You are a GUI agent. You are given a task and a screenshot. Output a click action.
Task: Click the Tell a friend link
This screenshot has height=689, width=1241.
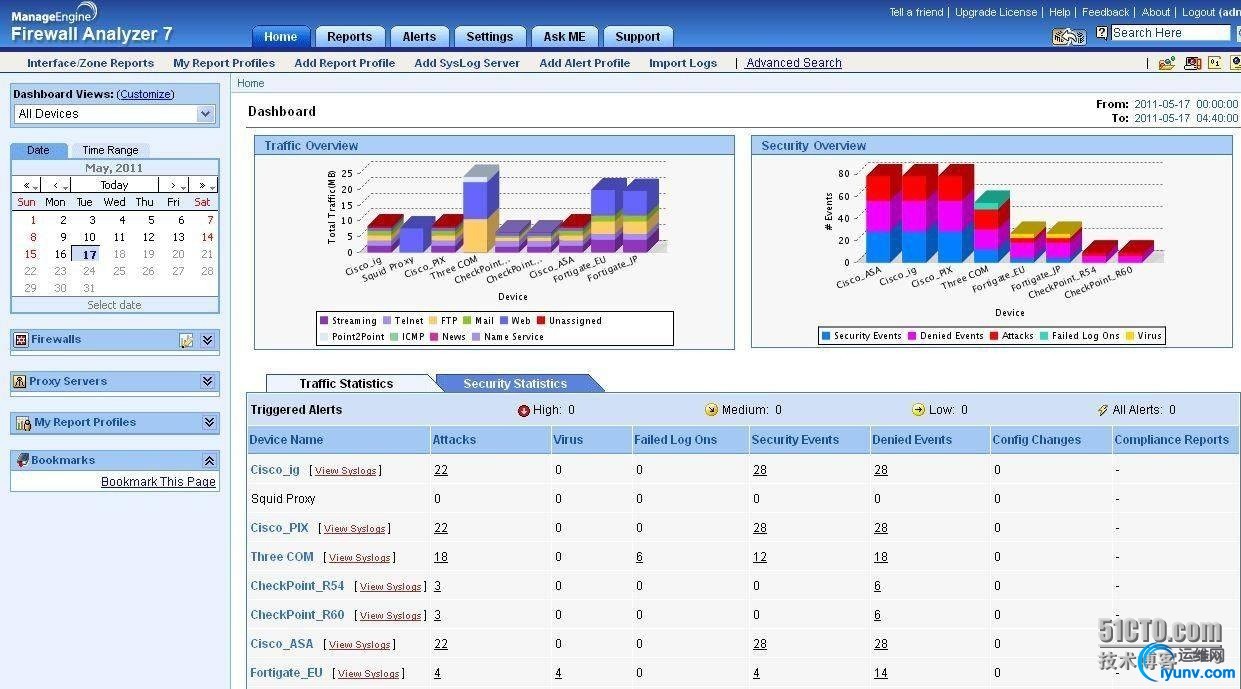coord(916,12)
